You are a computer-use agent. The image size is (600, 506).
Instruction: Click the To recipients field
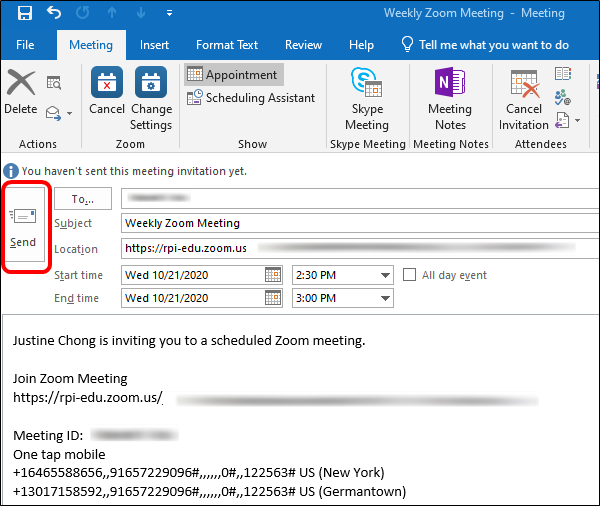pyautogui.click(x=360, y=198)
